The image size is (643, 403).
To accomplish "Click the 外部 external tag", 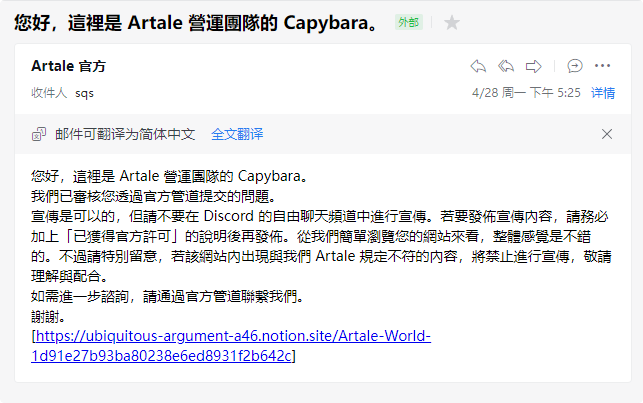I will point(408,22).
